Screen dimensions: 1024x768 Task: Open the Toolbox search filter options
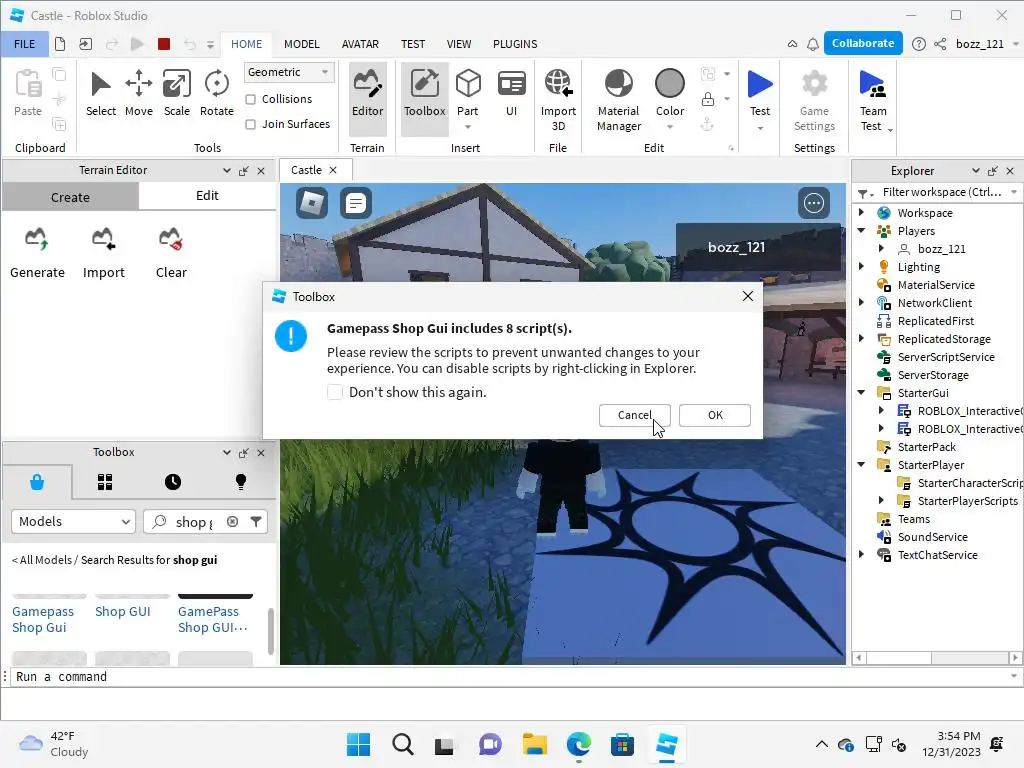point(256,521)
